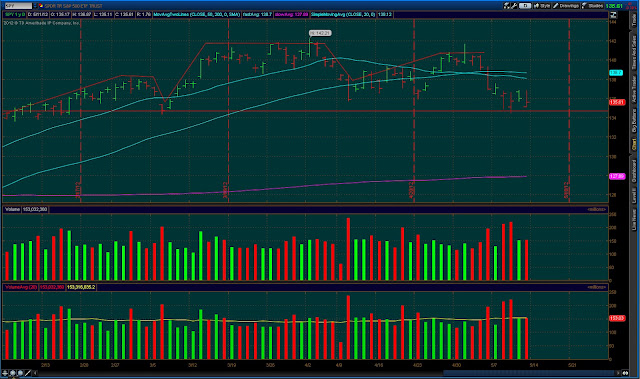Click the 2/1/12 vertical date marker
Image resolution: width=640 pixels, height=379 pixels.
(x=78, y=190)
